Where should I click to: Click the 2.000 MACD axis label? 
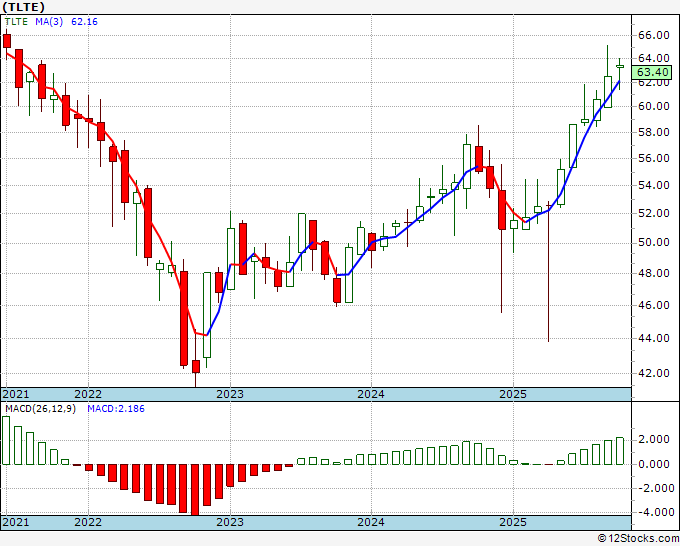(x=654, y=439)
